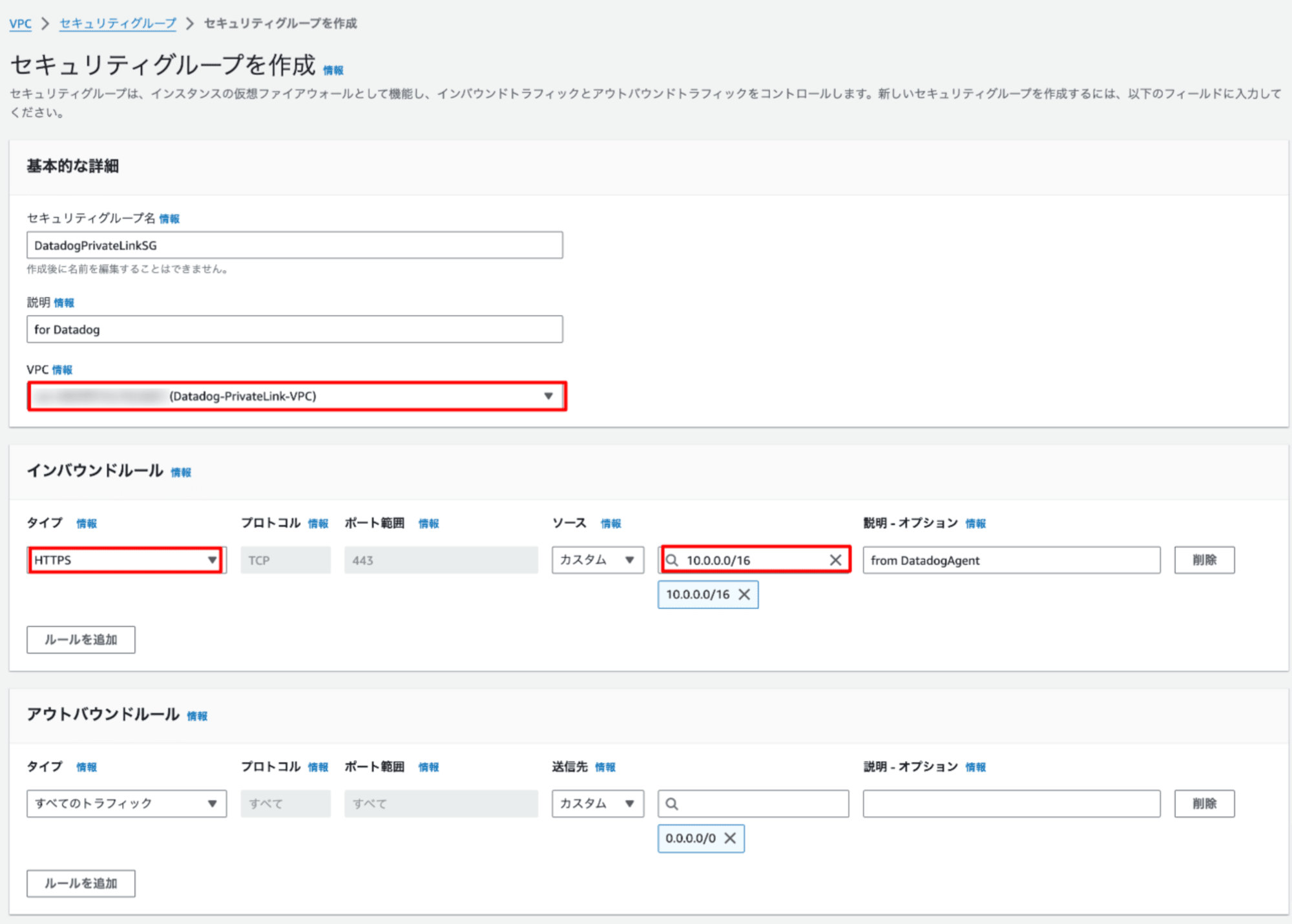Open 情報 link next to セキュリティグループ名

tap(169, 219)
